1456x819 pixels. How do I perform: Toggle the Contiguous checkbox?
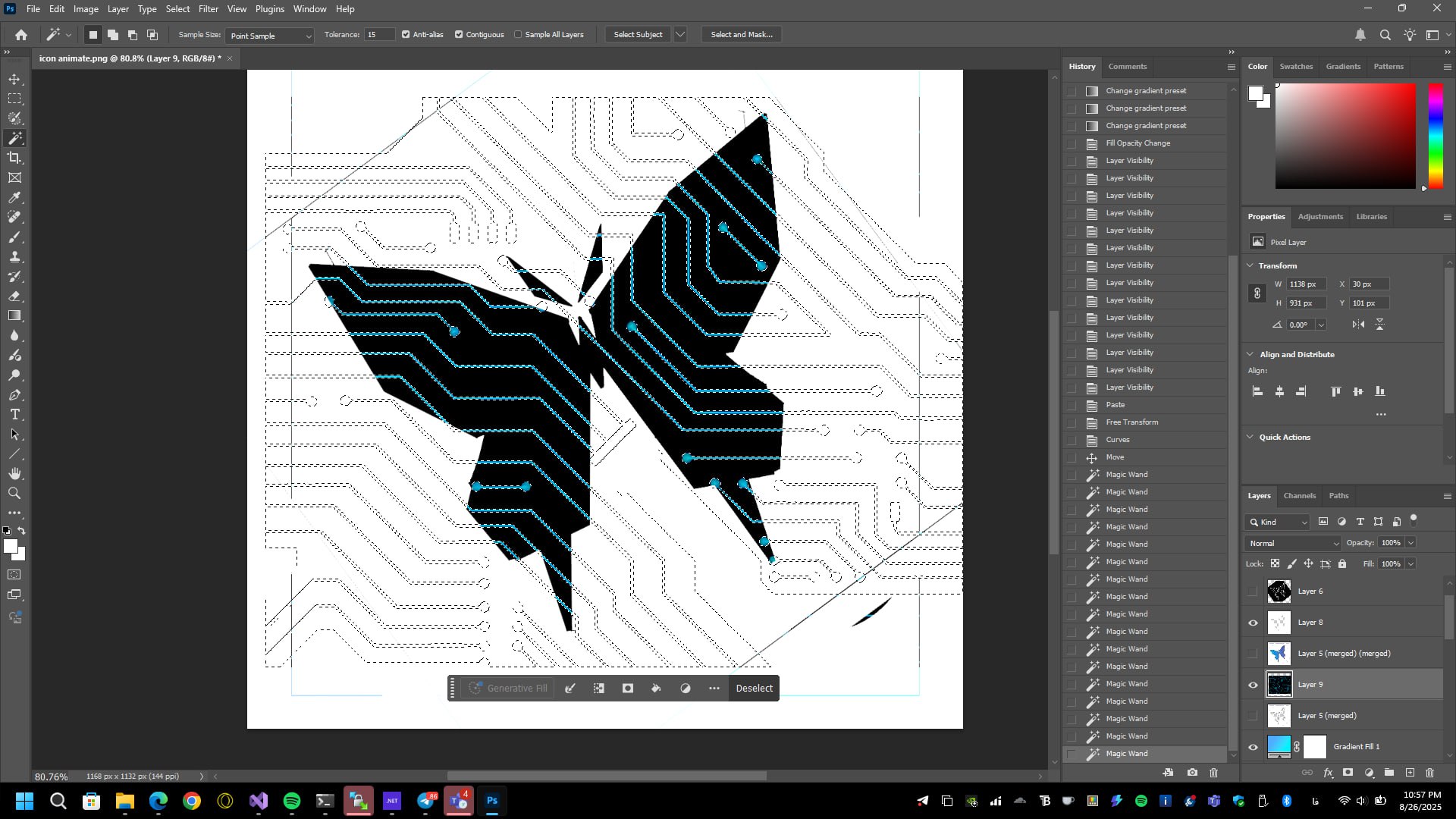coord(459,35)
